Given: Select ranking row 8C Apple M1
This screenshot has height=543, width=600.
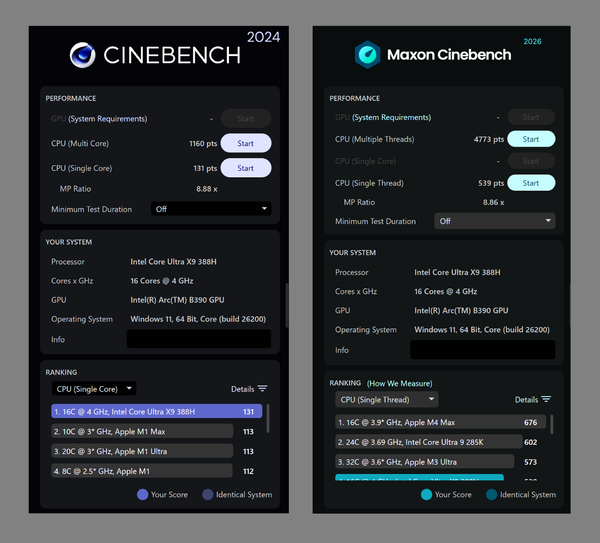Looking at the screenshot, I should (x=142, y=471).
